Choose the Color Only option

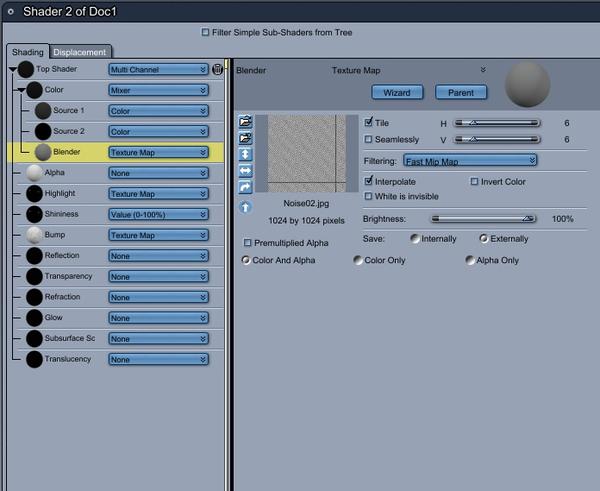point(358,260)
